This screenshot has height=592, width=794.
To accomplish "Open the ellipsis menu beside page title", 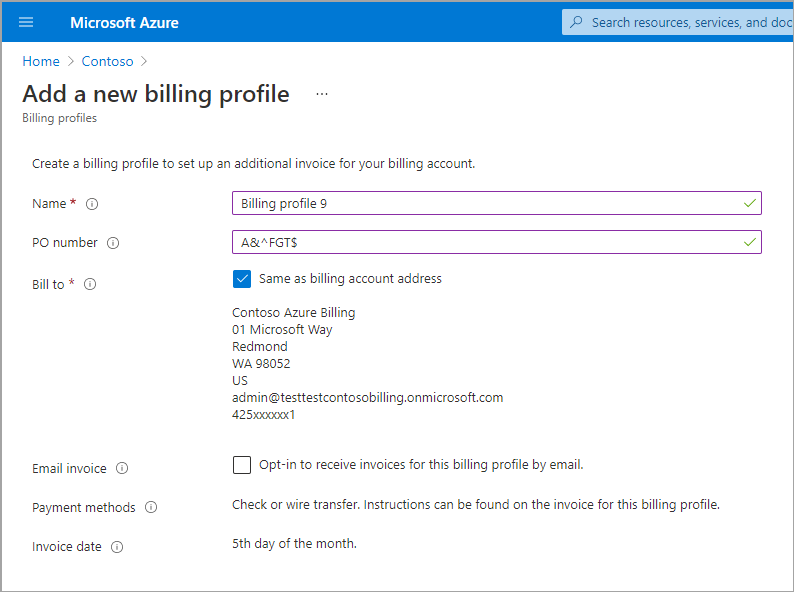I will tap(322, 94).
